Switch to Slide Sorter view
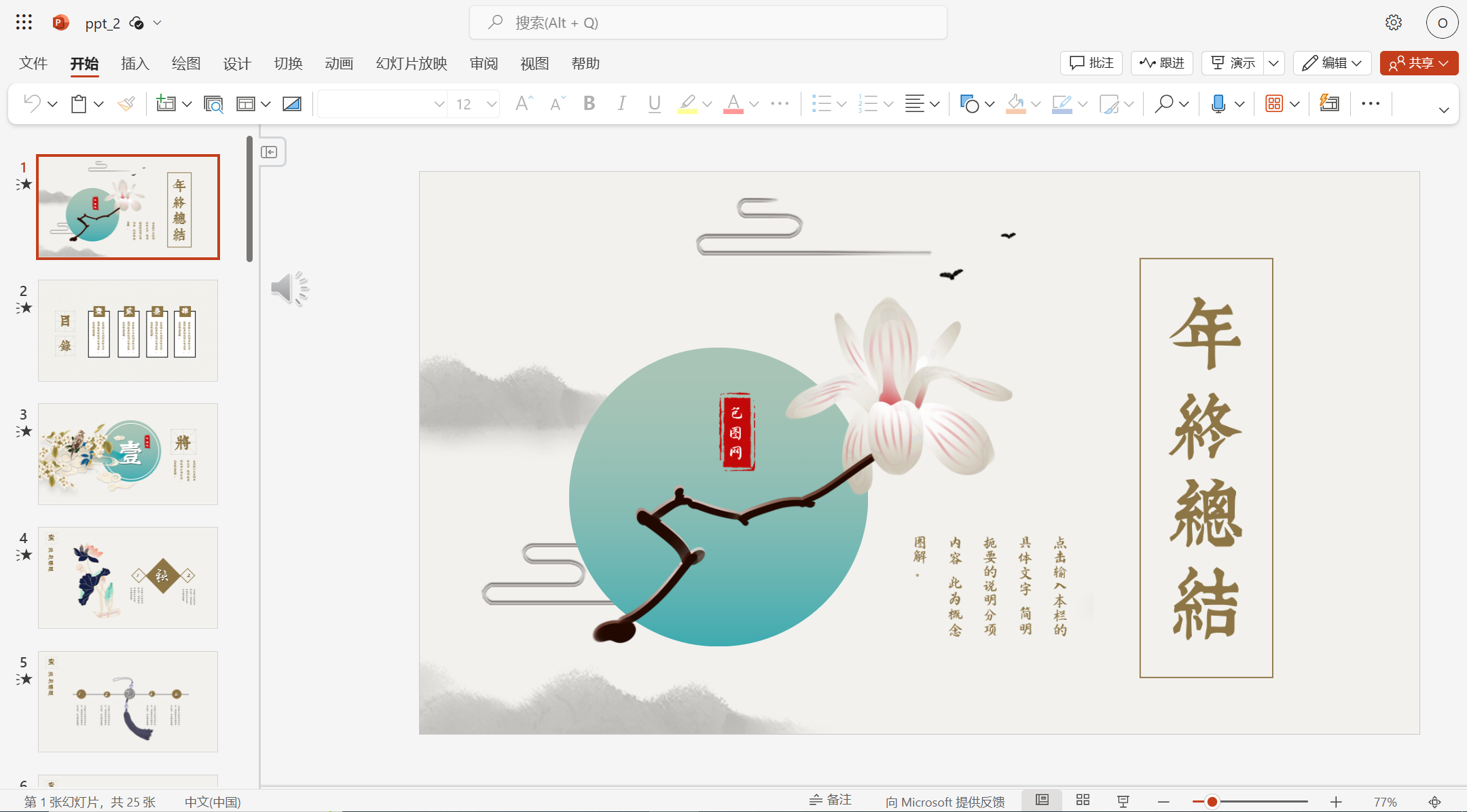 [x=1083, y=800]
